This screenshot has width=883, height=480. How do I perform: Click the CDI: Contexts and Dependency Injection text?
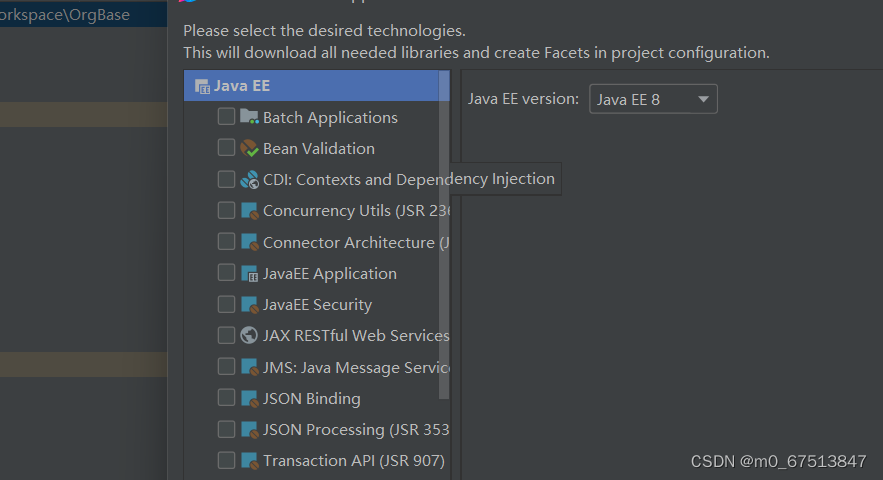pos(409,180)
